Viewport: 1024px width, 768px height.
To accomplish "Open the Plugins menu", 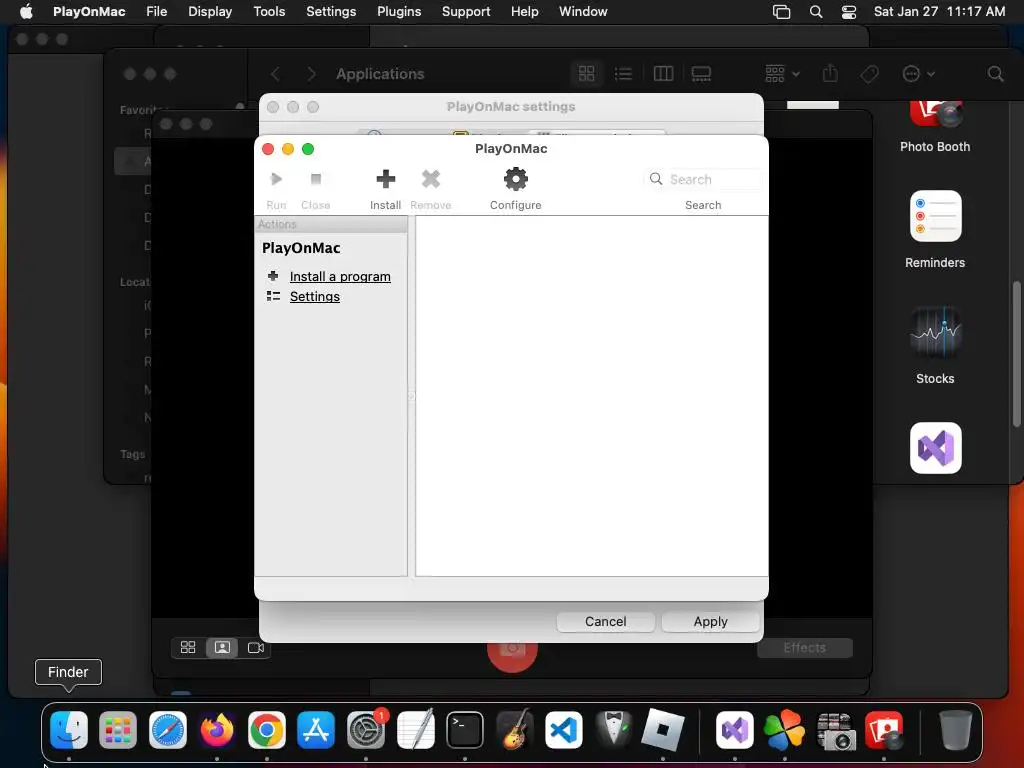I will point(398,11).
